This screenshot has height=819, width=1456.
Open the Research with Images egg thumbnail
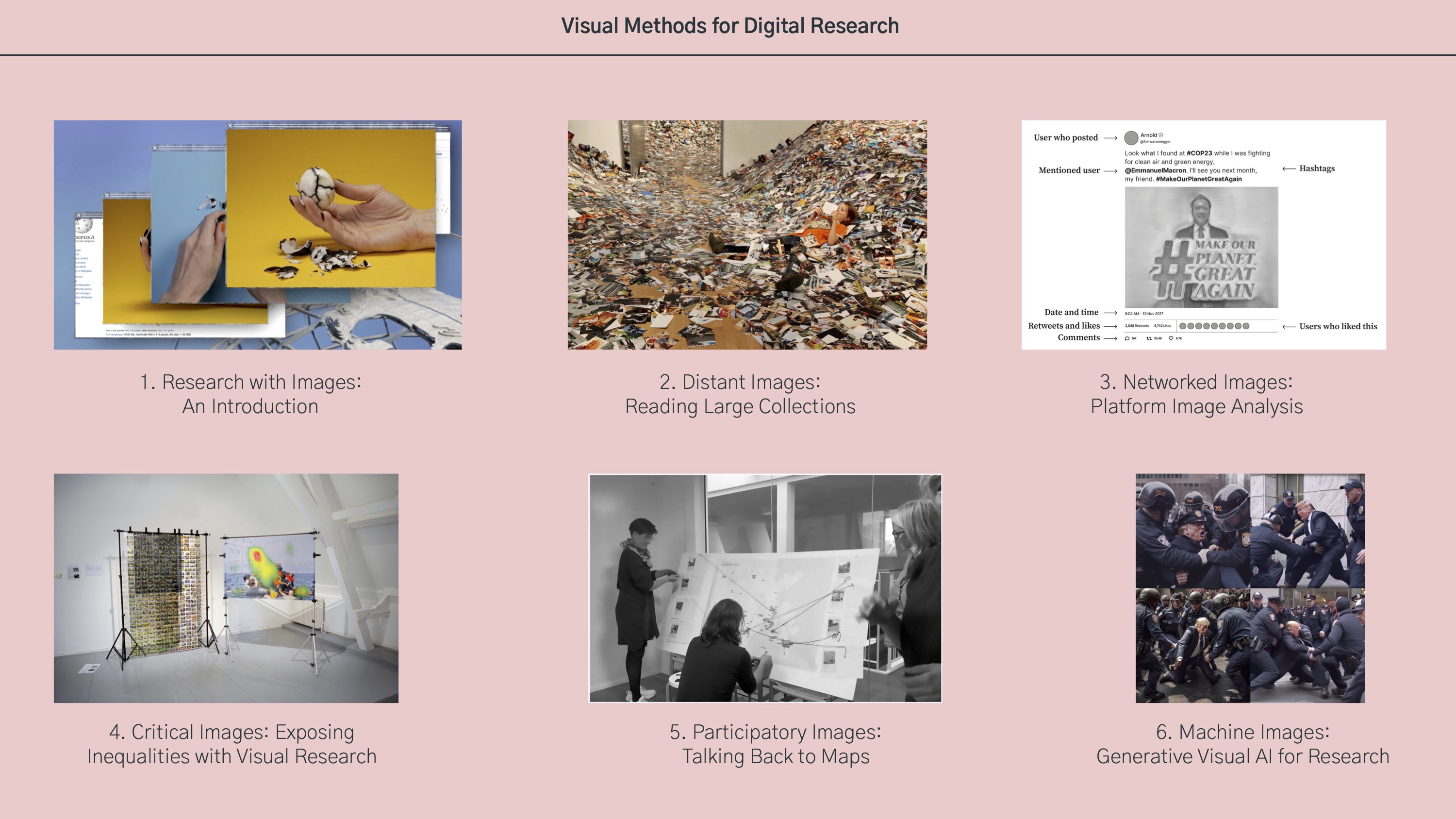(257, 234)
